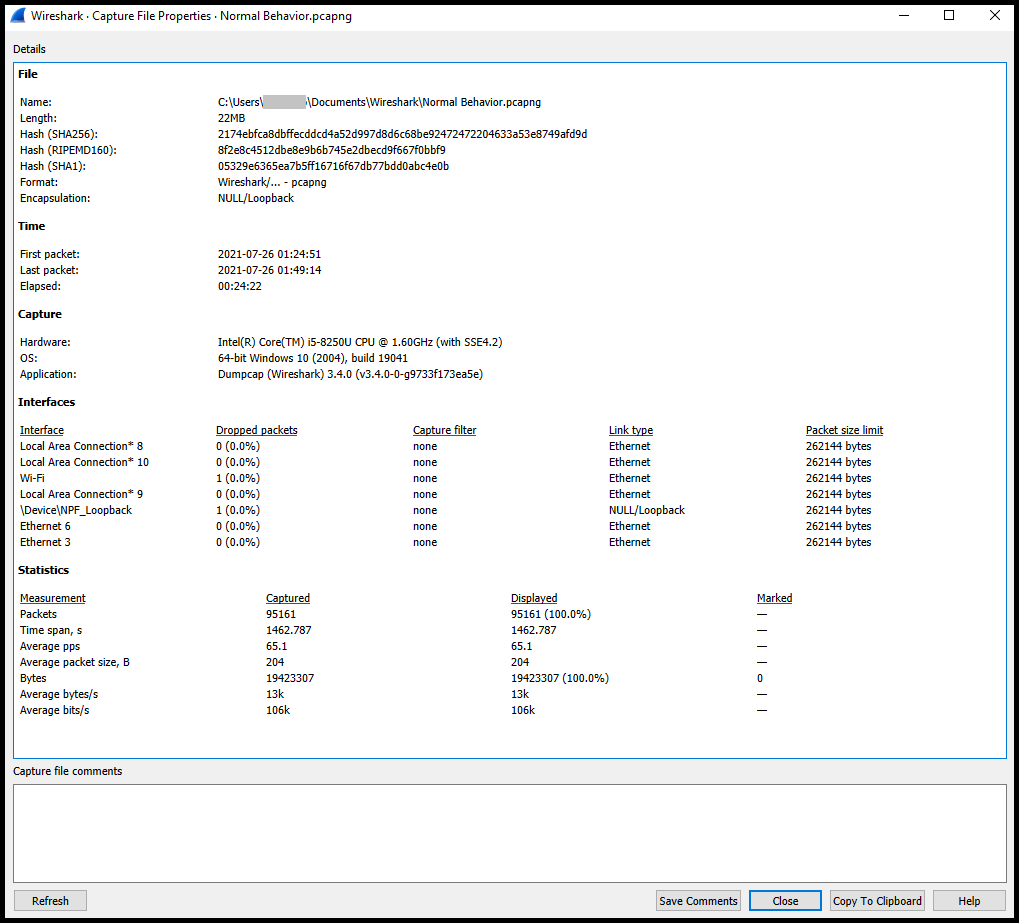
Task: Click the Wireshark fin icon in title bar
Action: (x=18, y=15)
